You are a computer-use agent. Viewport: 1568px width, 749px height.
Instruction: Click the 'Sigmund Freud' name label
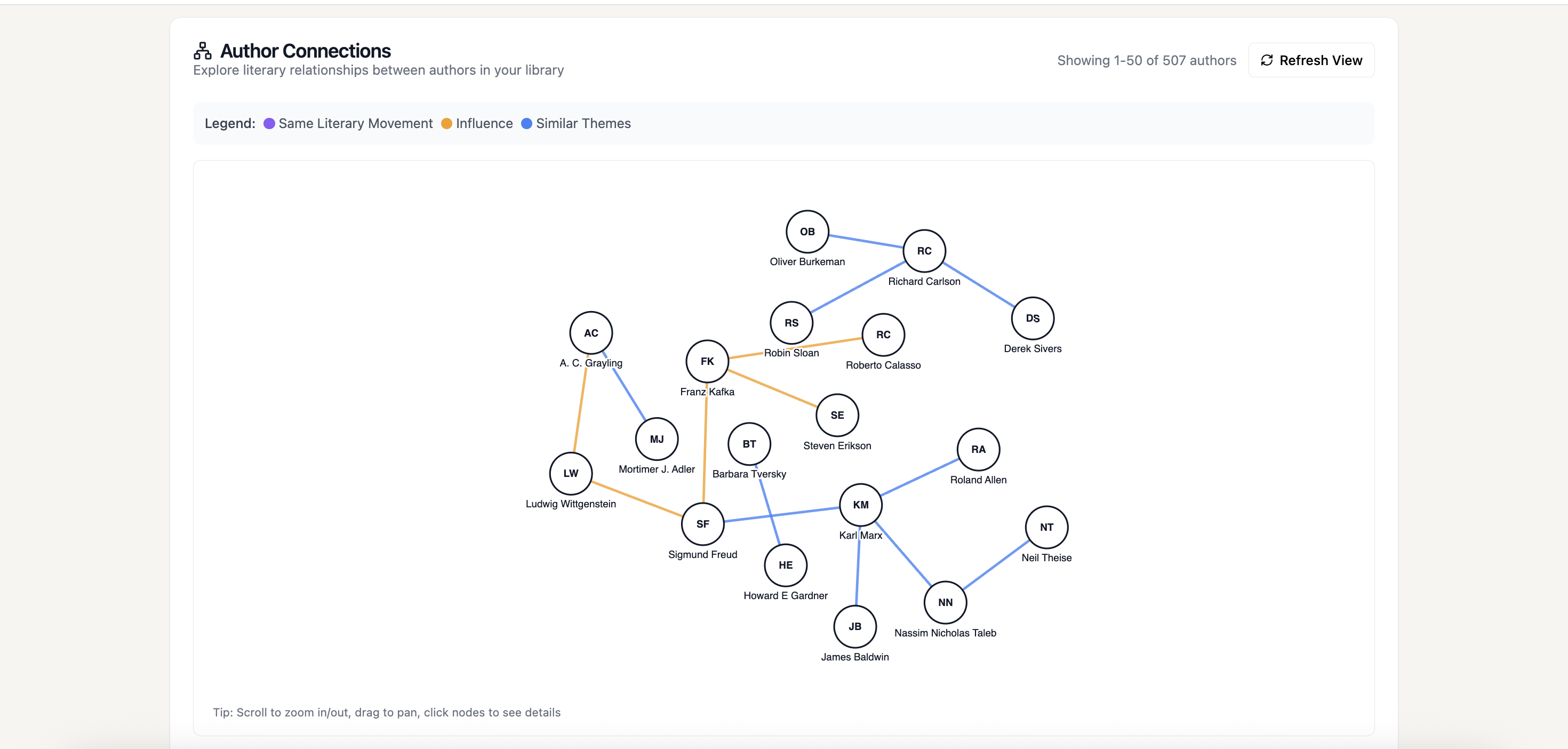pyautogui.click(x=703, y=554)
